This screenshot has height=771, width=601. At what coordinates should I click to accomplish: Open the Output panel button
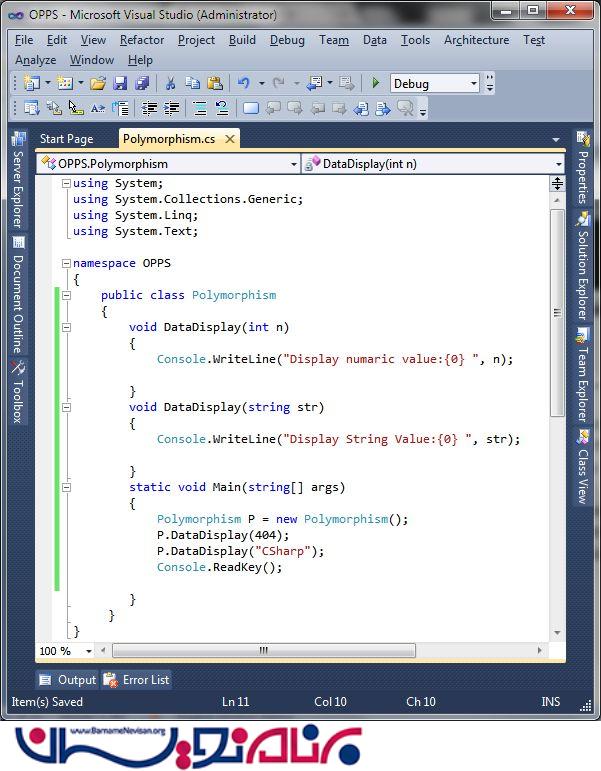tap(68, 680)
